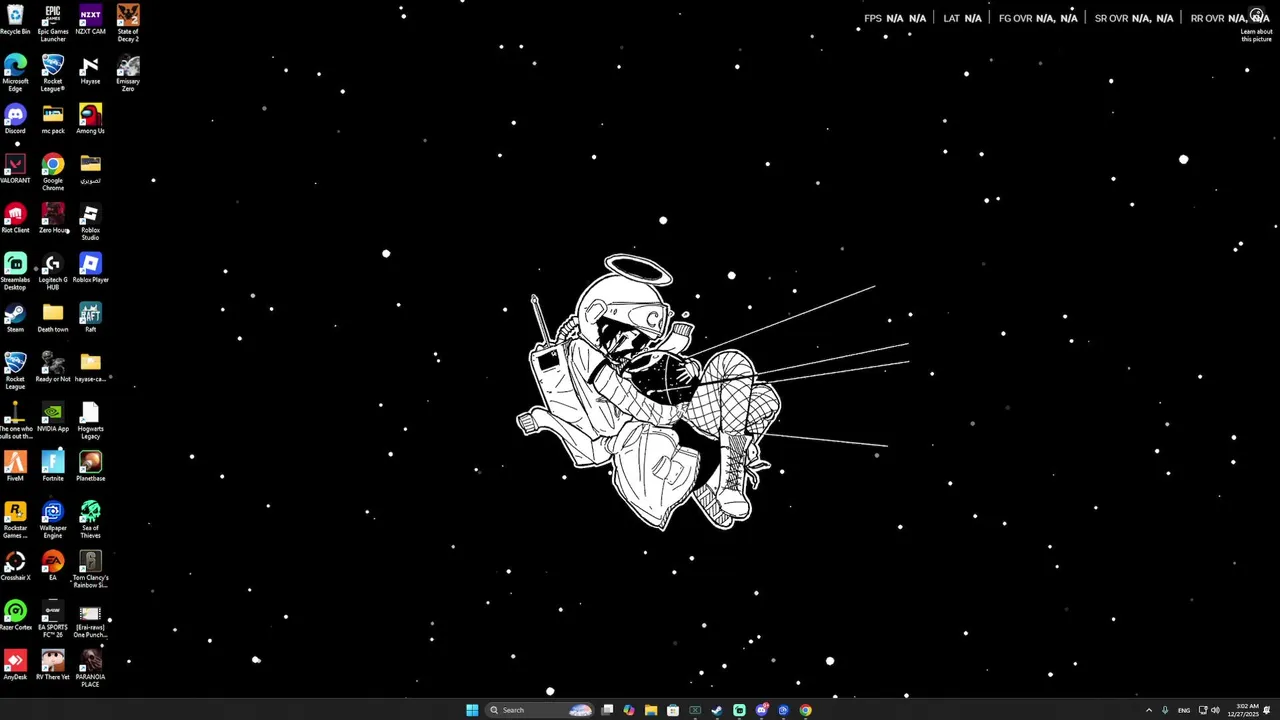Open the mc pack folder
The image size is (1280, 720).
point(53,119)
